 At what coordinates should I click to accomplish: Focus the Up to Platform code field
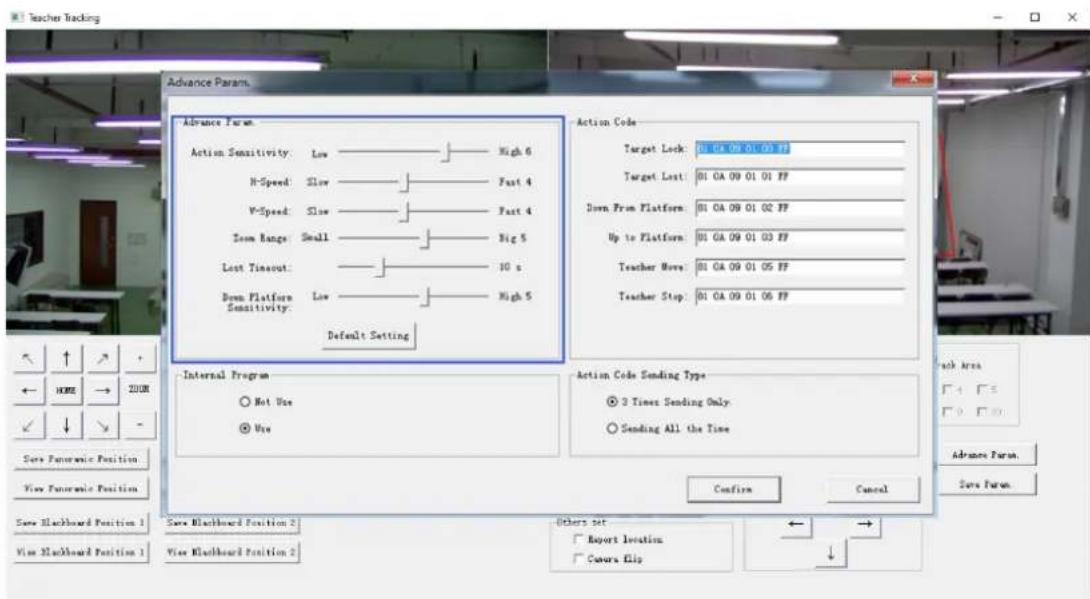800,238
